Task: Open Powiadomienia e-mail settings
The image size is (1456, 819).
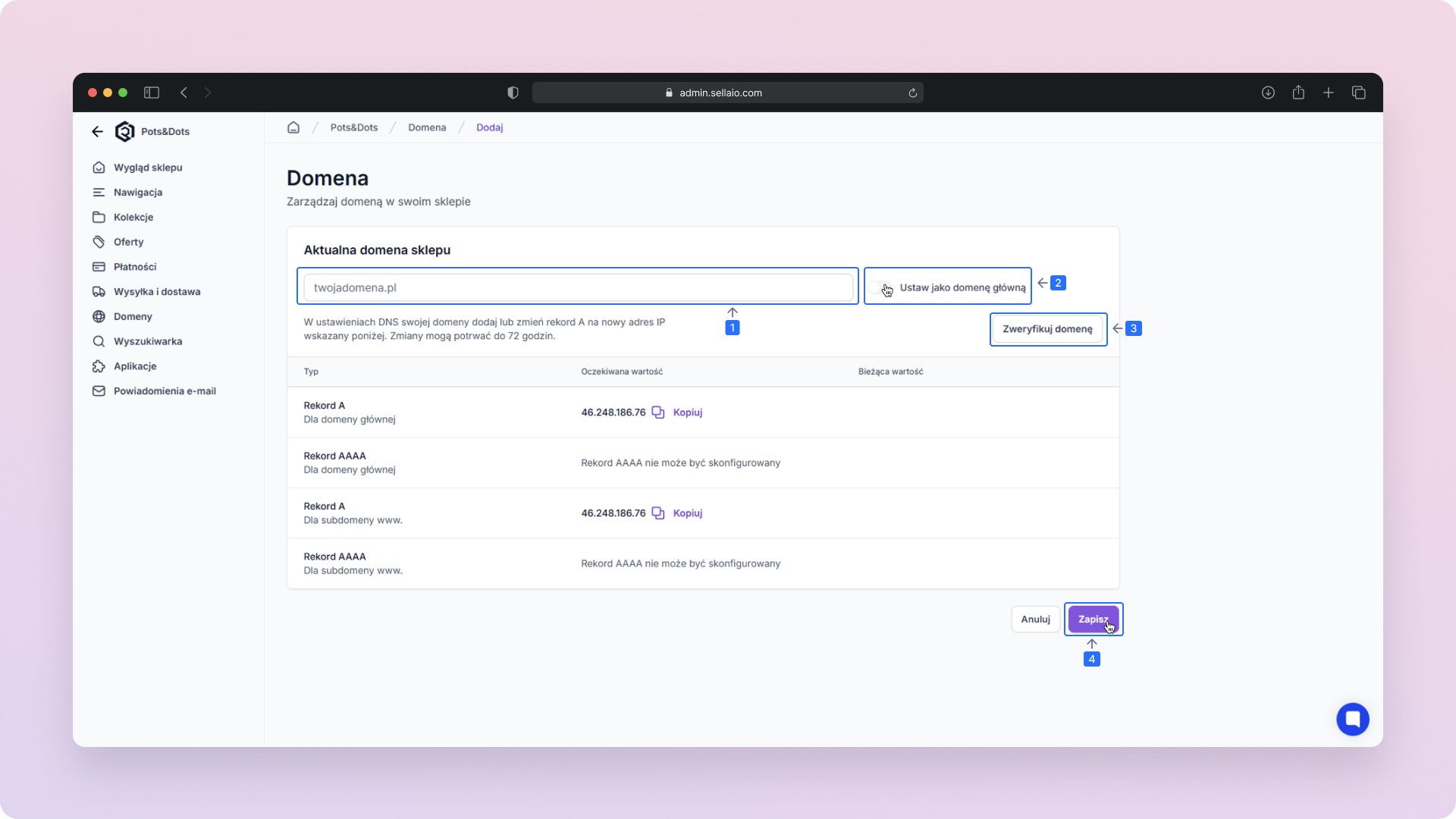Action: [x=164, y=391]
